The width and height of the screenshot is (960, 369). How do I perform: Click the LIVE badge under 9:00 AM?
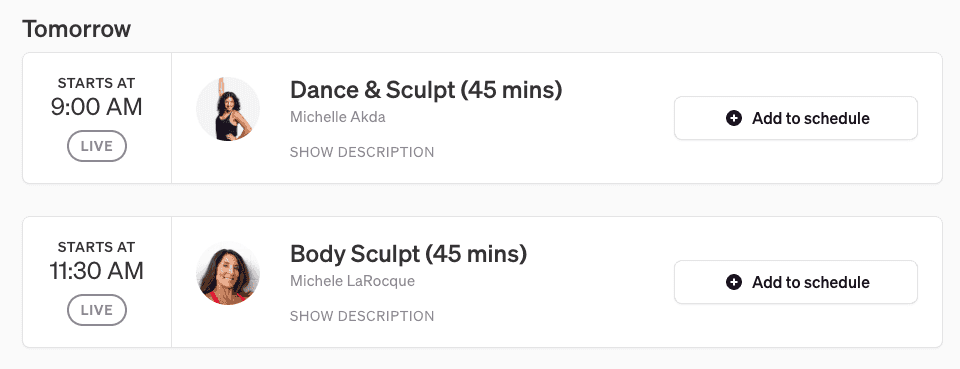pyautogui.click(x=97, y=146)
